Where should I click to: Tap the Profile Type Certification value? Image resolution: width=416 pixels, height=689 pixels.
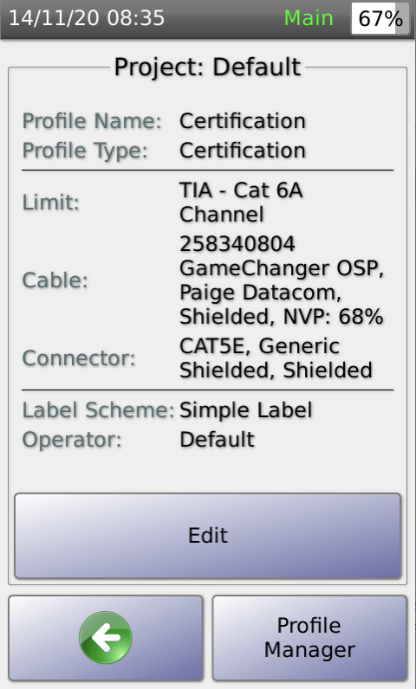tap(242, 150)
